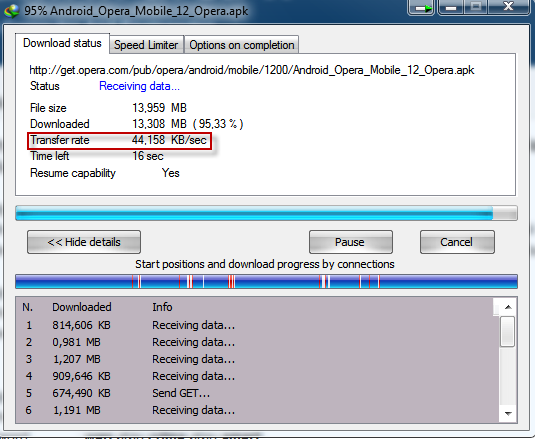The width and height of the screenshot is (535, 439).
Task: Select connection row 4 with 909,646 KB
Action: [258, 376]
